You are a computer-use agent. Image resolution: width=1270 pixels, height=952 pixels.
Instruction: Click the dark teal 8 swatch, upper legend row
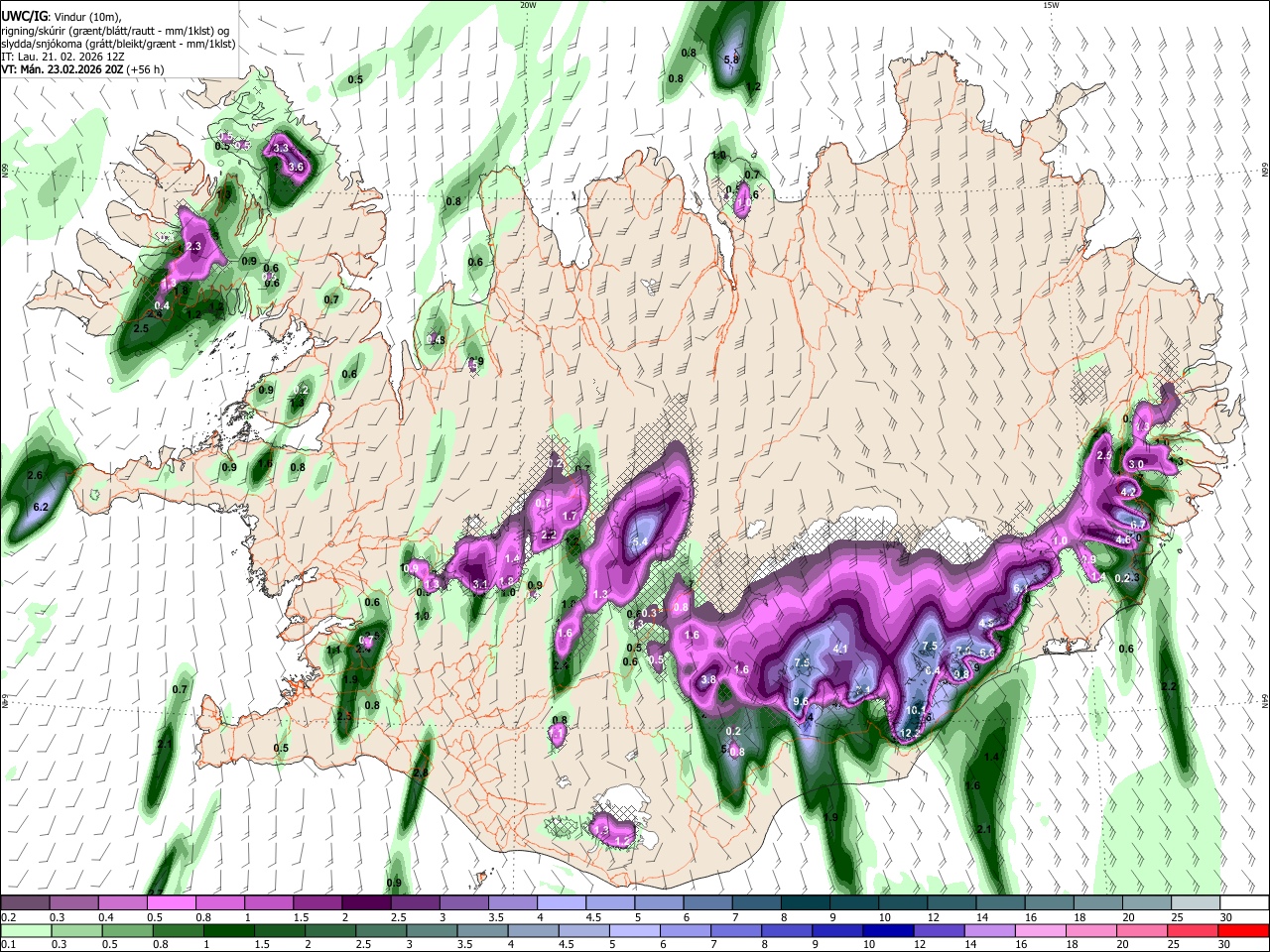805,902
